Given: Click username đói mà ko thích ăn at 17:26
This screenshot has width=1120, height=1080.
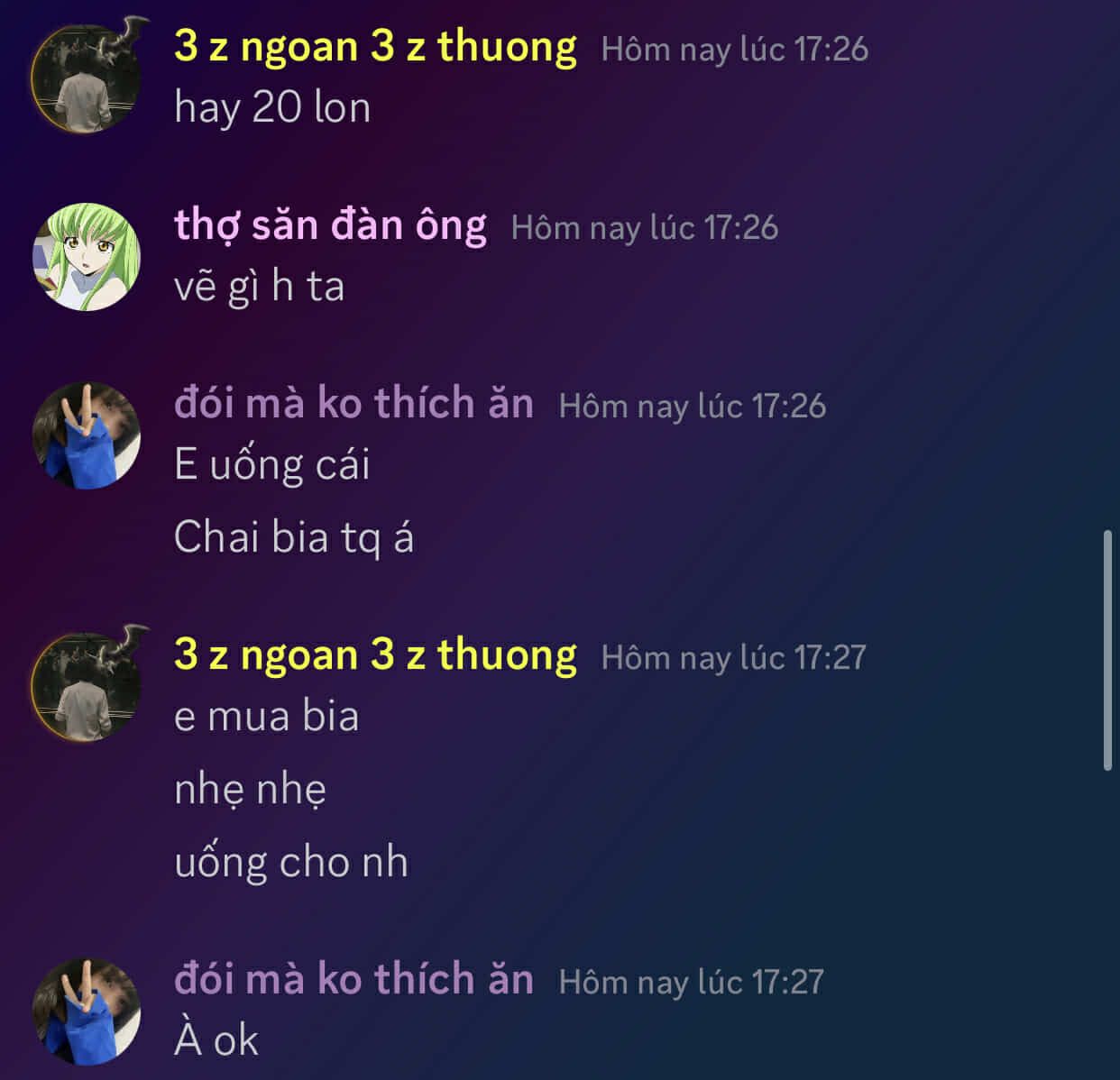Looking at the screenshot, I should (353, 403).
